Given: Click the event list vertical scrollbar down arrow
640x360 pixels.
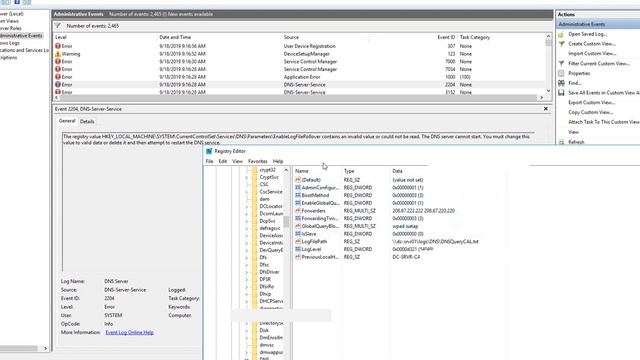Looking at the screenshot, I should 548,91.
